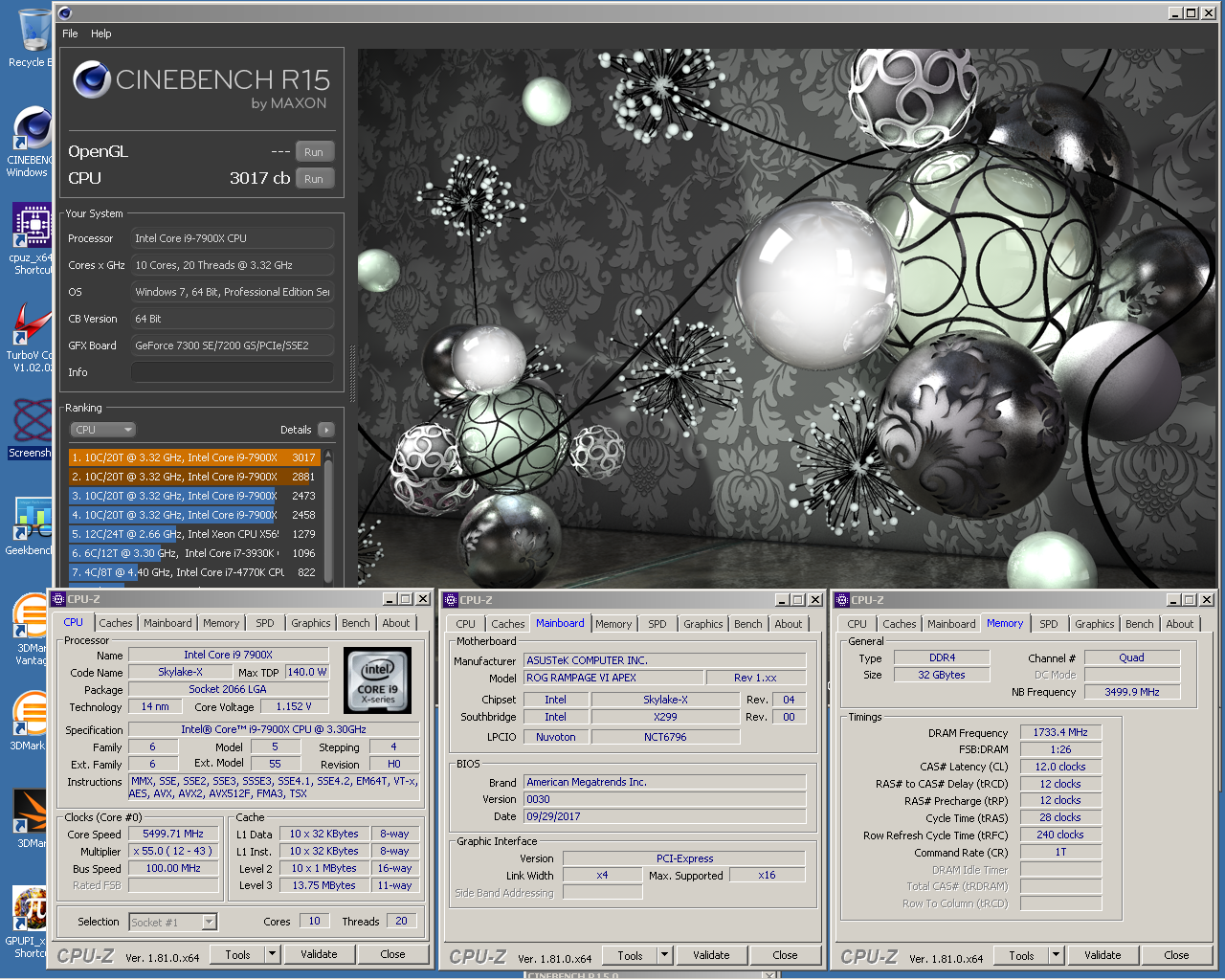Select ranking row 1 with score 3017

pos(195,457)
